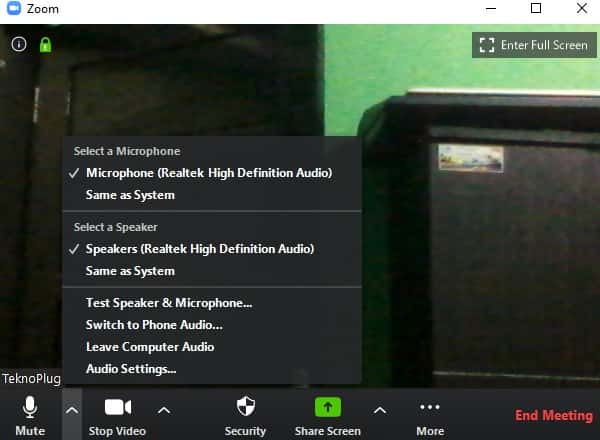600x440 pixels.
Task: Select Speakers (Realtek High Definition Audio)
Action: 212,249
